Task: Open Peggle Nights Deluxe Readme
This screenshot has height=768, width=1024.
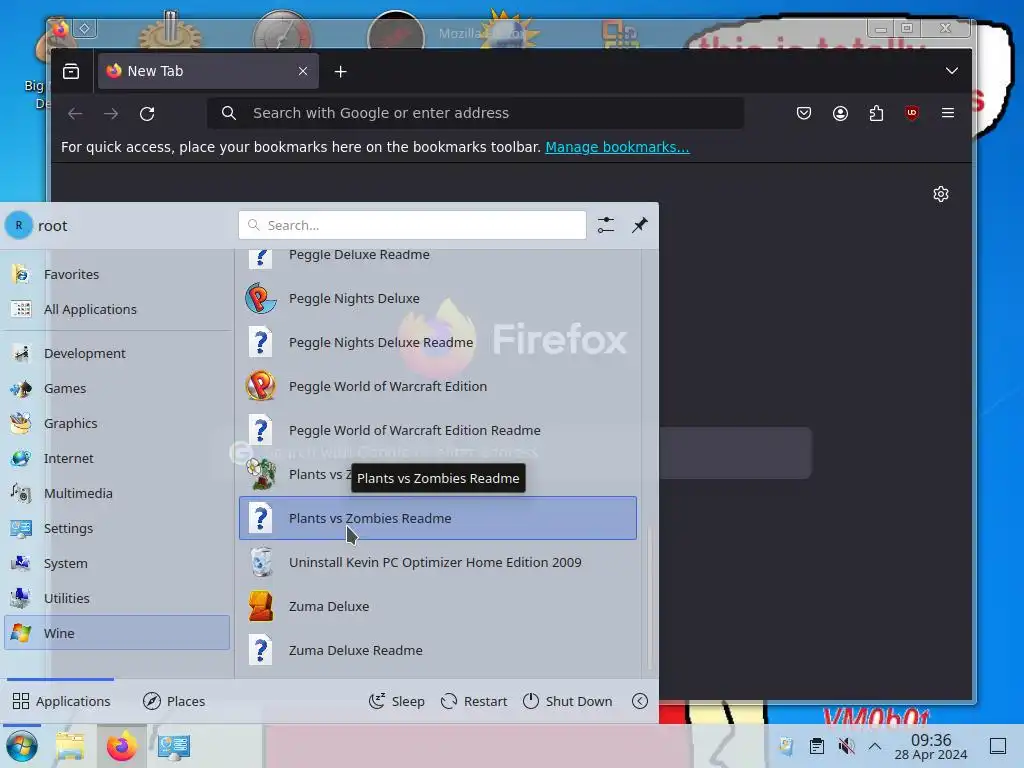Action: coord(438,342)
